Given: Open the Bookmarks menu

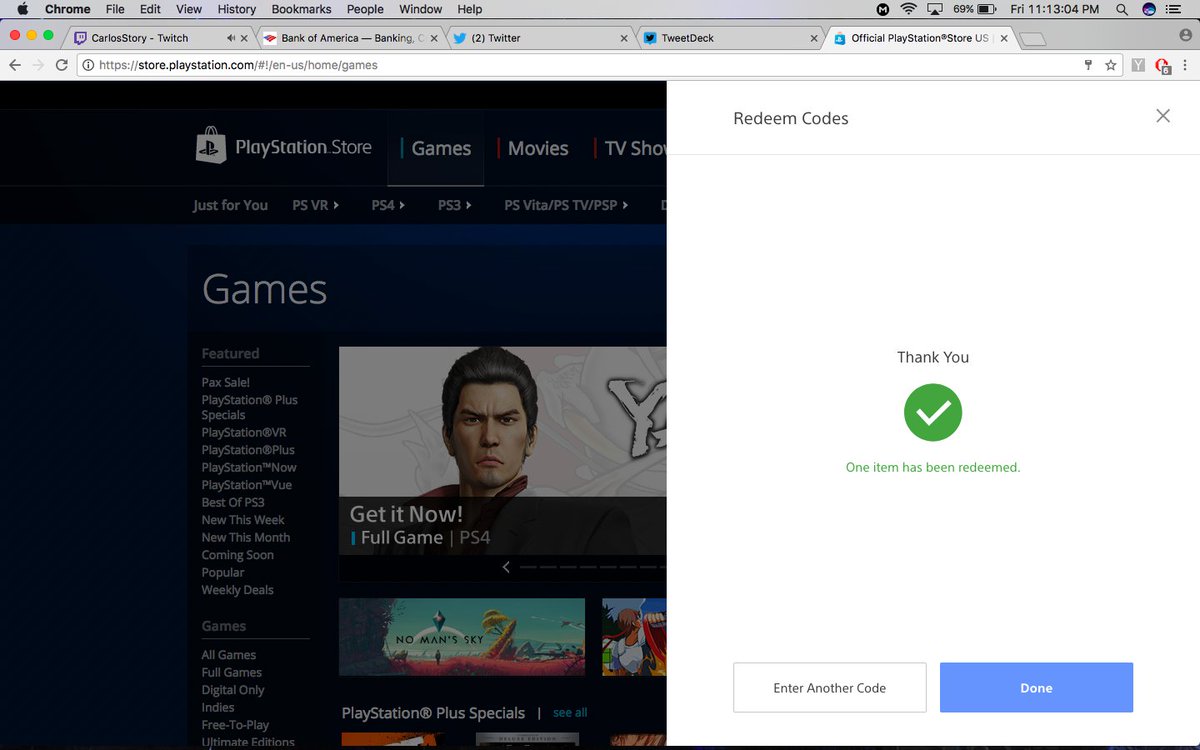Looking at the screenshot, I should pyautogui.click(x=301, y=9).
